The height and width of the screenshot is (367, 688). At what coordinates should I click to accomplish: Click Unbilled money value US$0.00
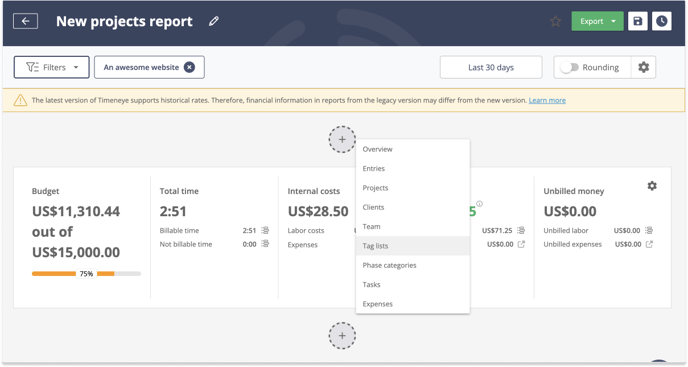coord(570,211)
